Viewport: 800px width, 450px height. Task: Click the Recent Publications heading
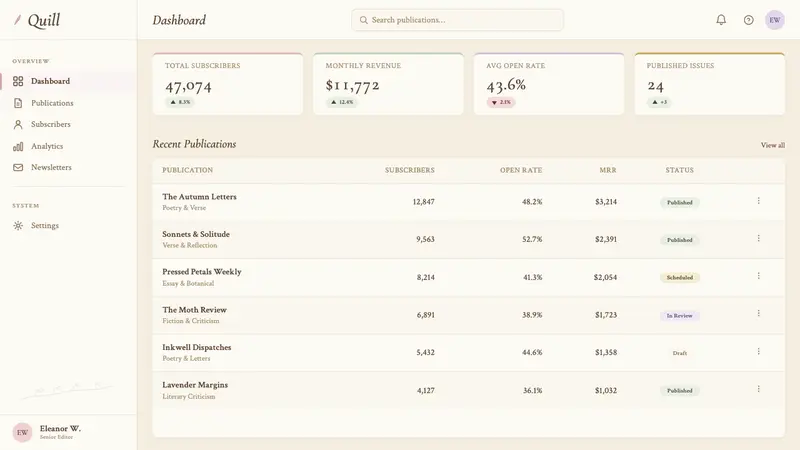tap(194, 144)
